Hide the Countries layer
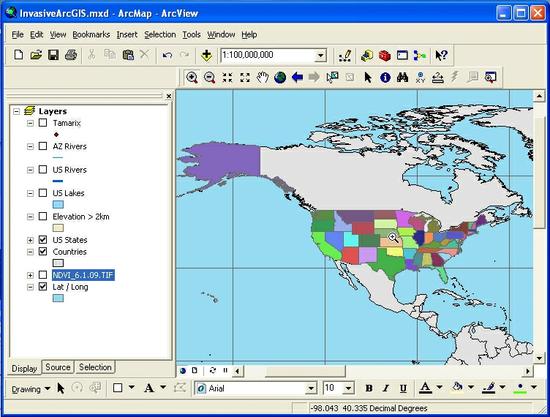This screenshot has width=550, height=417. point(43,251)
